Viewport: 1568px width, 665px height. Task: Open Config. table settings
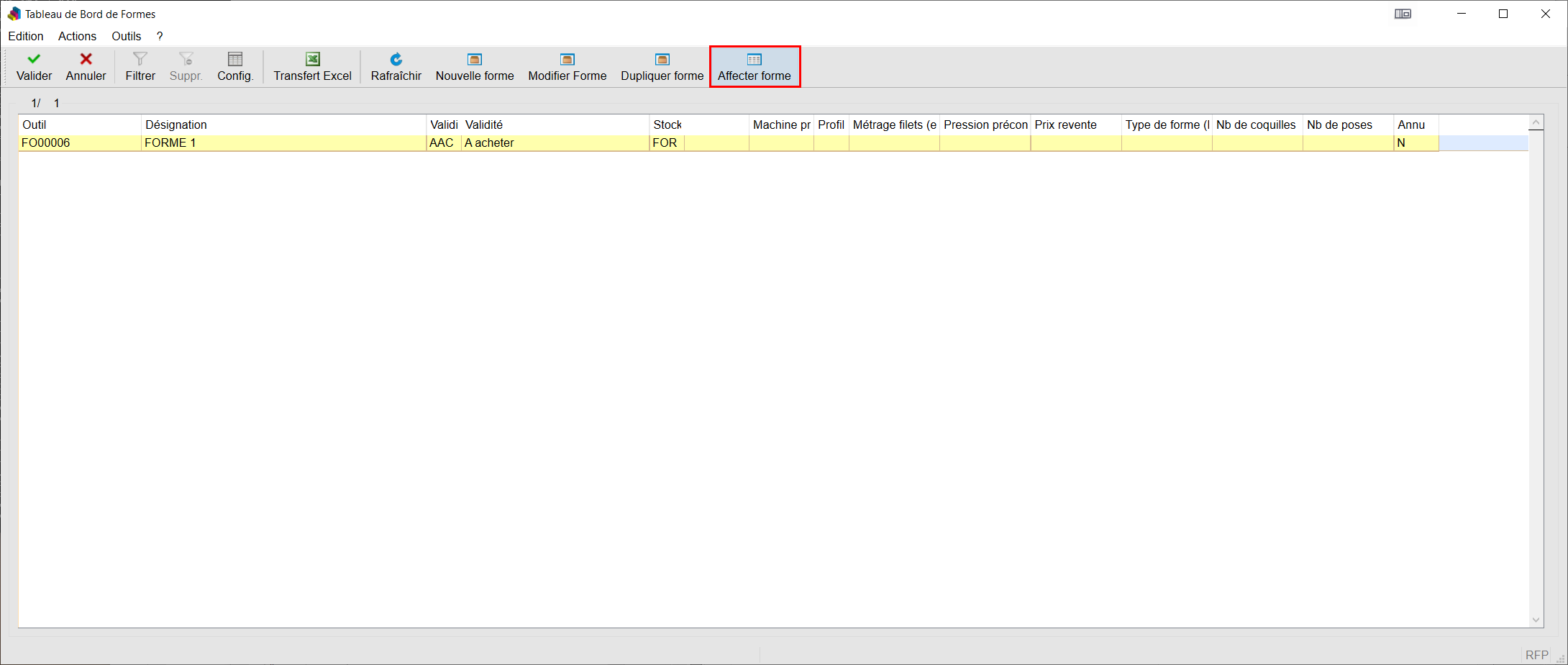[235, 67]
